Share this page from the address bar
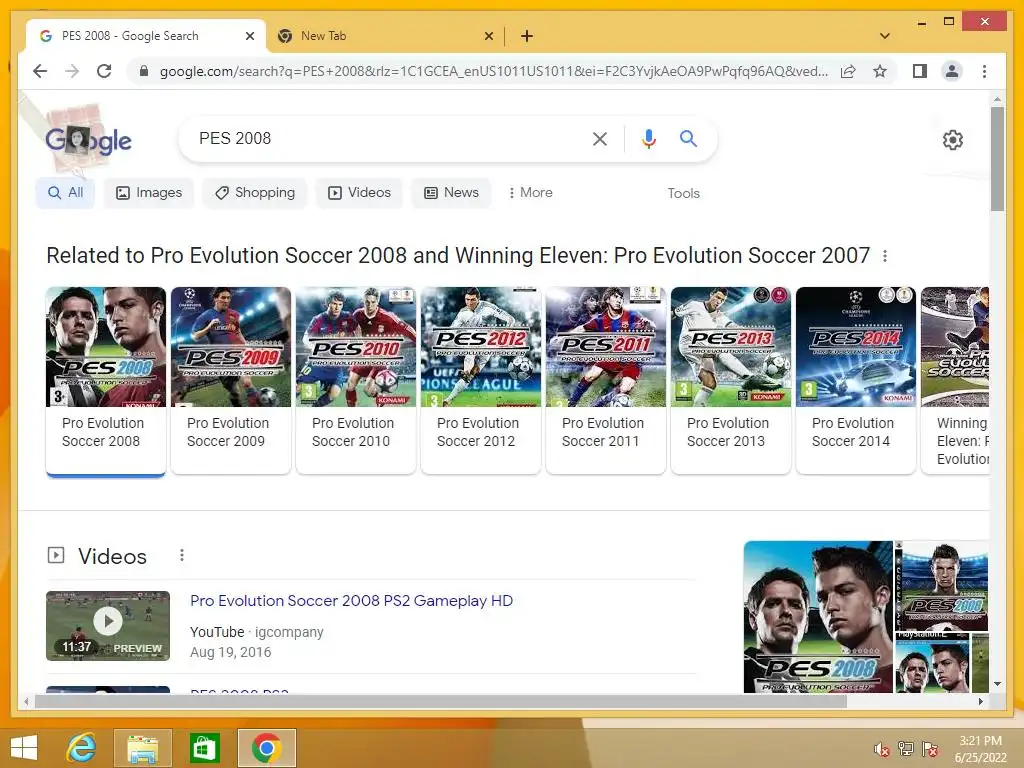Image resolution: width=1024 pixels, height=768 pixels. pyautogui.click(x=848, y=71)
